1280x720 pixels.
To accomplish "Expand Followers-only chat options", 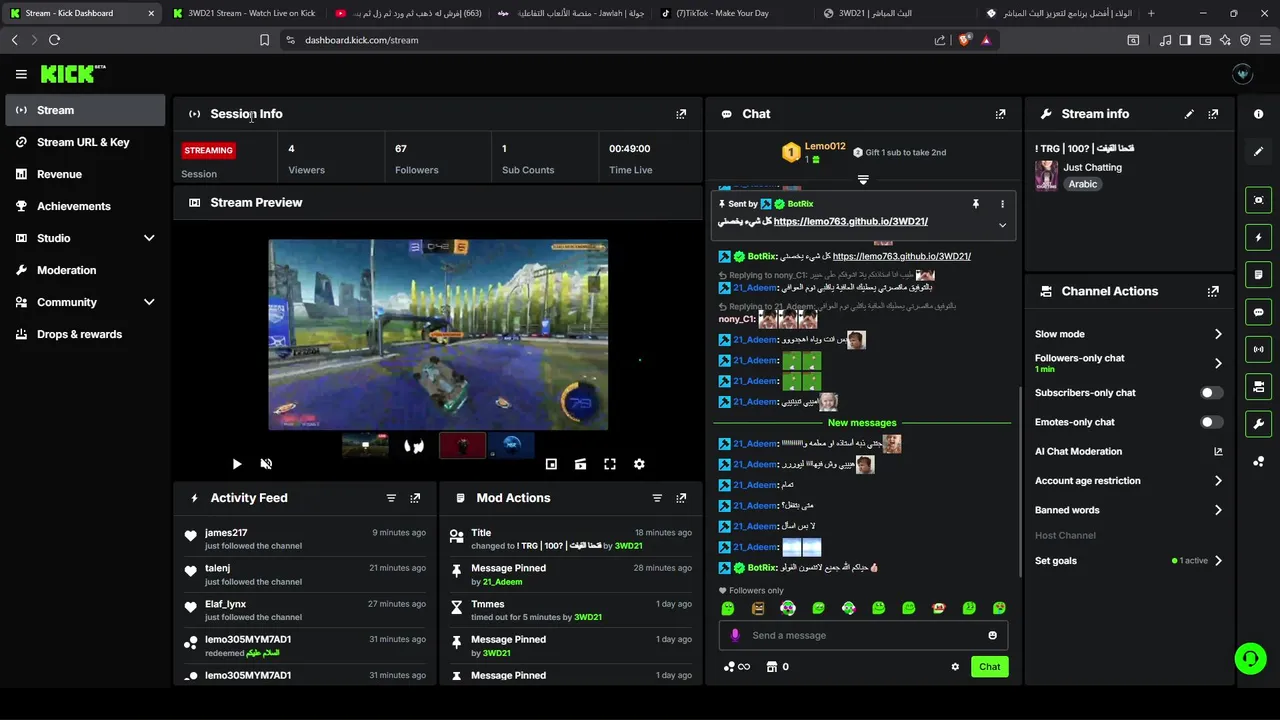I will 1218,363.
